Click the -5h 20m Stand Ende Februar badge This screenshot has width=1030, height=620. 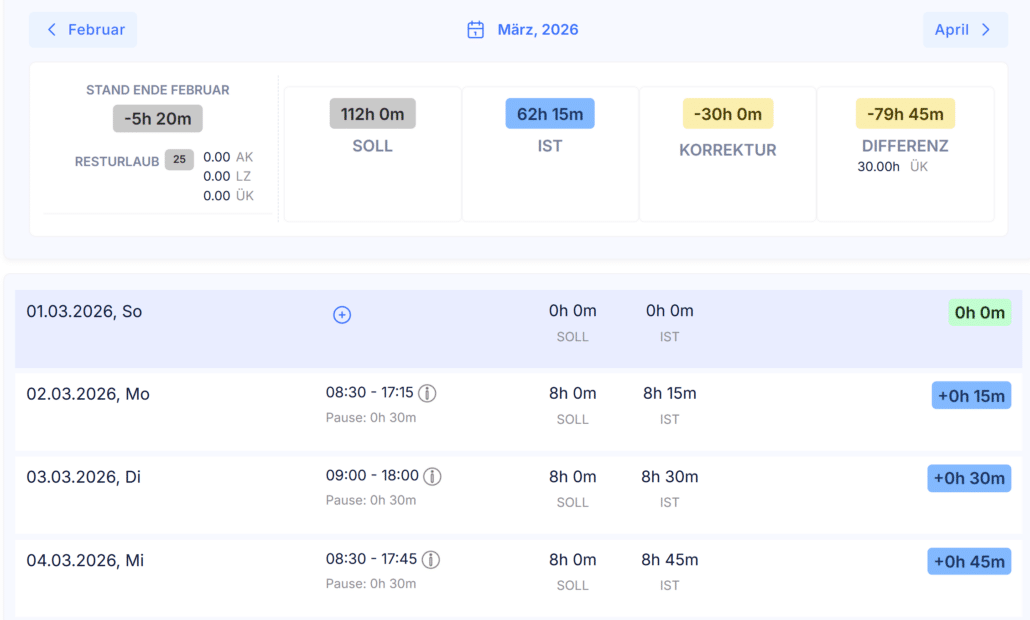click(158, 119)
